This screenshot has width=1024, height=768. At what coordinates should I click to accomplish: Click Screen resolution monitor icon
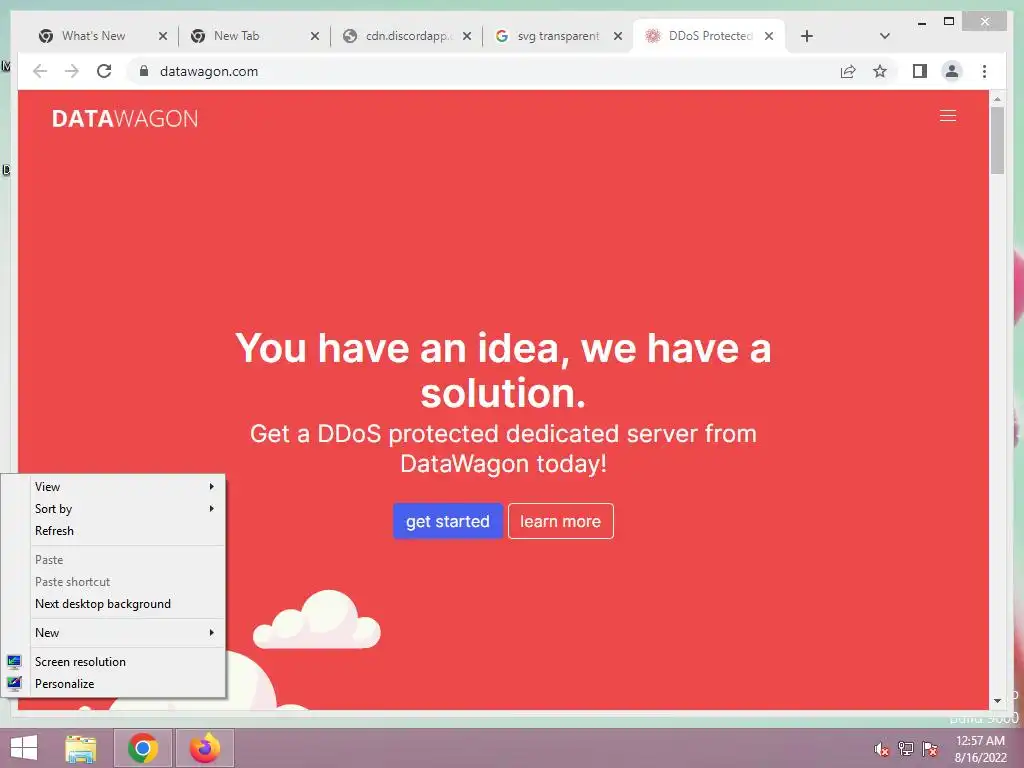click(x=14, y=662)
